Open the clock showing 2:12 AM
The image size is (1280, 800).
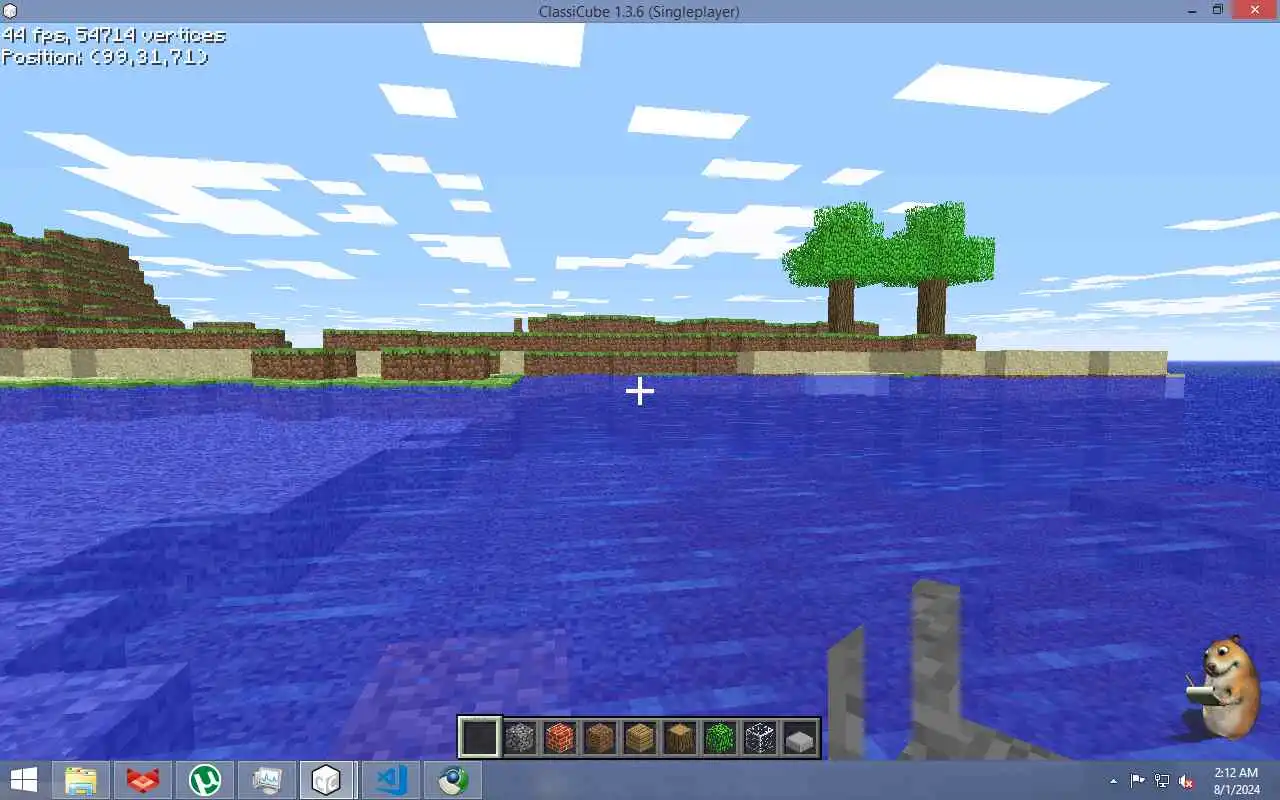1236,781
